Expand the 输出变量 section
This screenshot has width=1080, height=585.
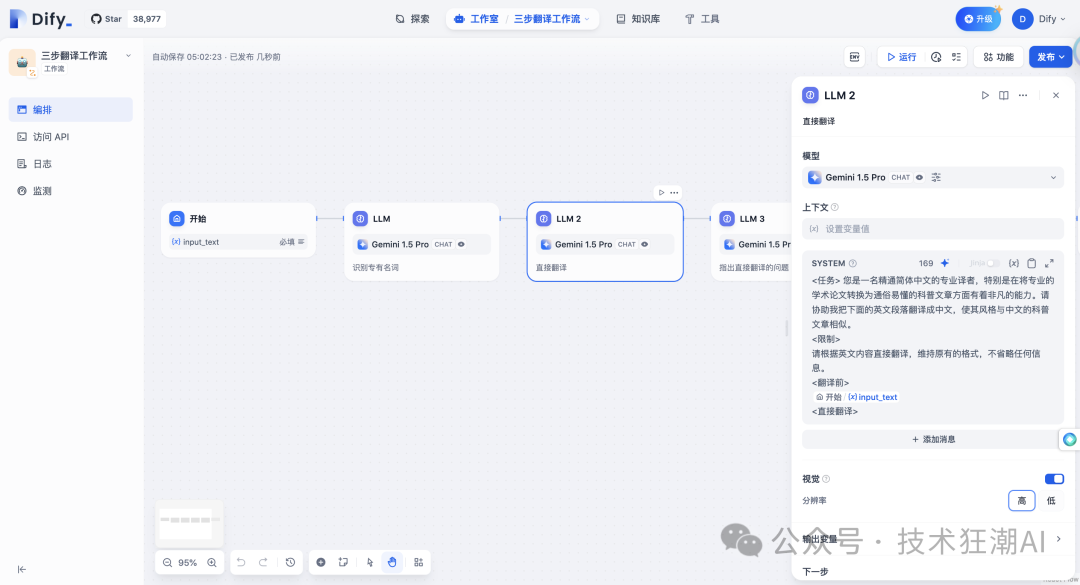pyautogui.click(x=933, y=539)
